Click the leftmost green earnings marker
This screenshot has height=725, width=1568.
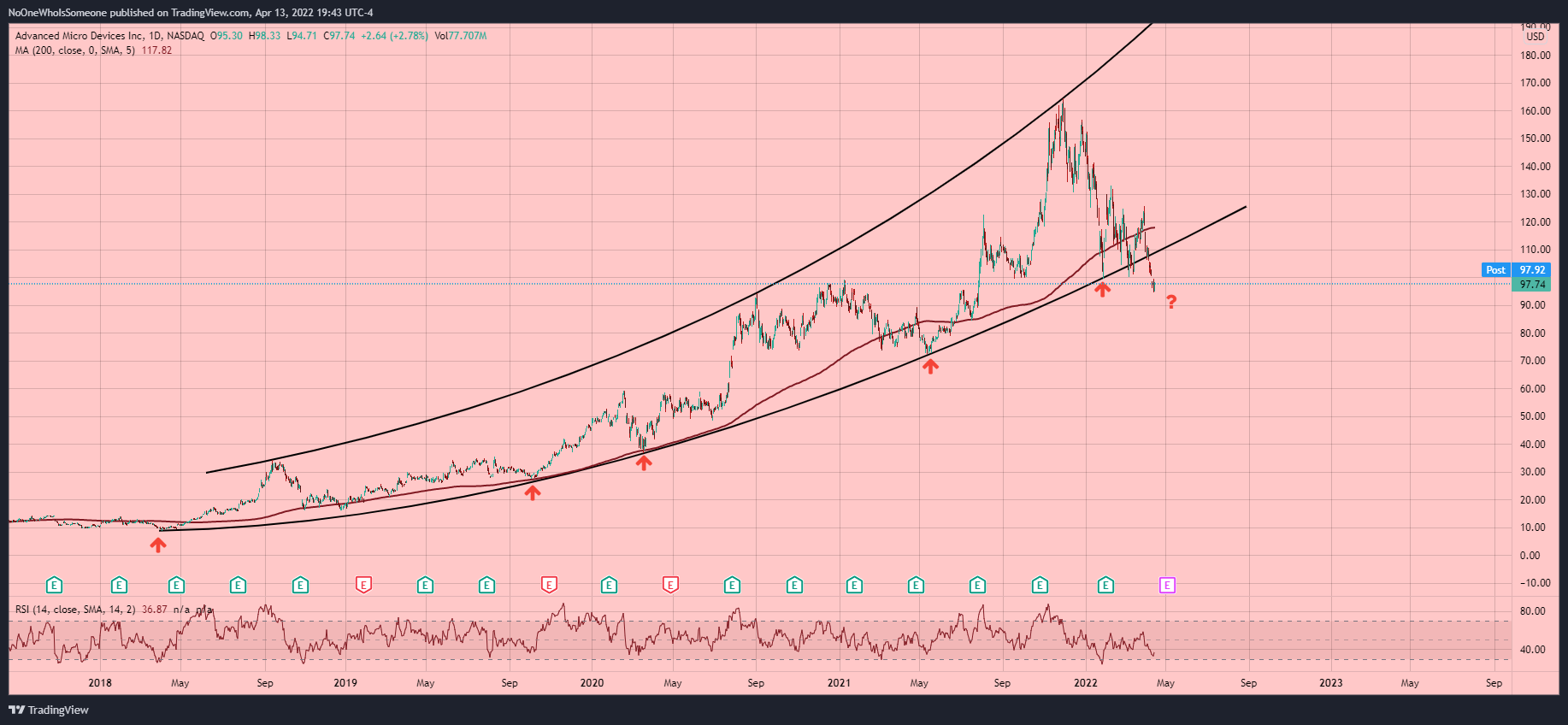point(54,586)
